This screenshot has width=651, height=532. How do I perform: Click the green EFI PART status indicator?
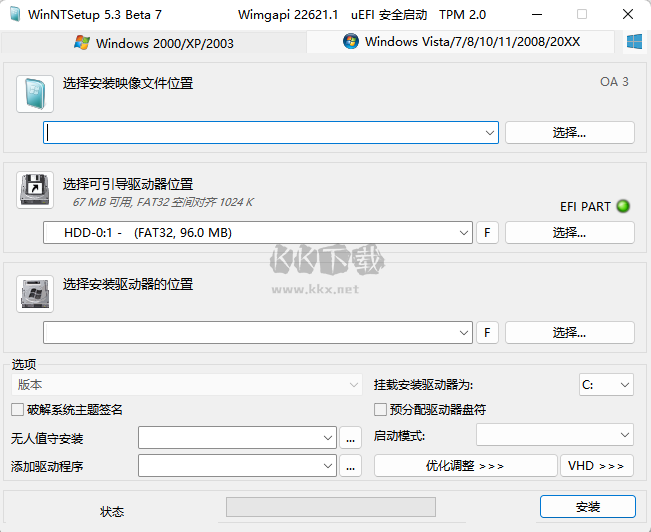point(623,206)
